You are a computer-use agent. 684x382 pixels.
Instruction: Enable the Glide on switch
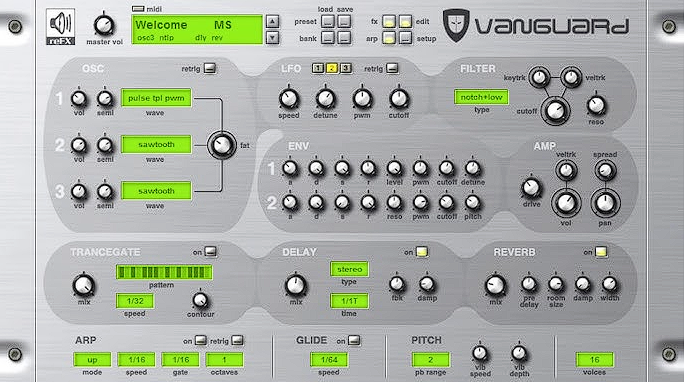click(354, 340)
